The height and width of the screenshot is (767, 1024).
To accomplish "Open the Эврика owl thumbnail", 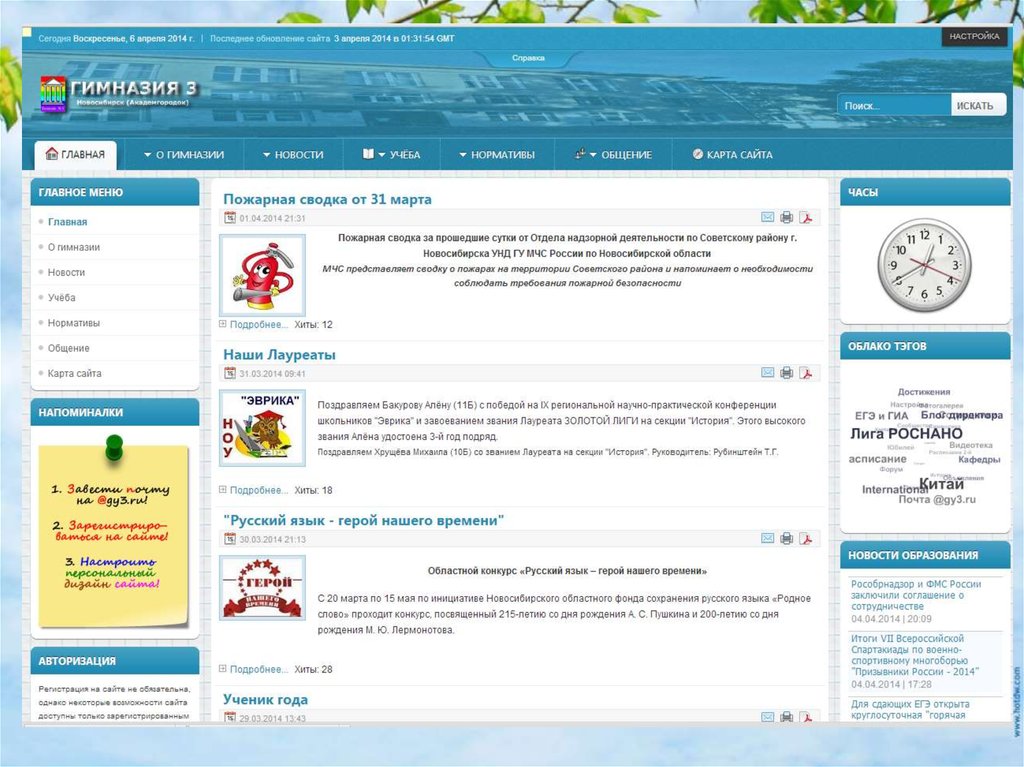I will [263, 428].
